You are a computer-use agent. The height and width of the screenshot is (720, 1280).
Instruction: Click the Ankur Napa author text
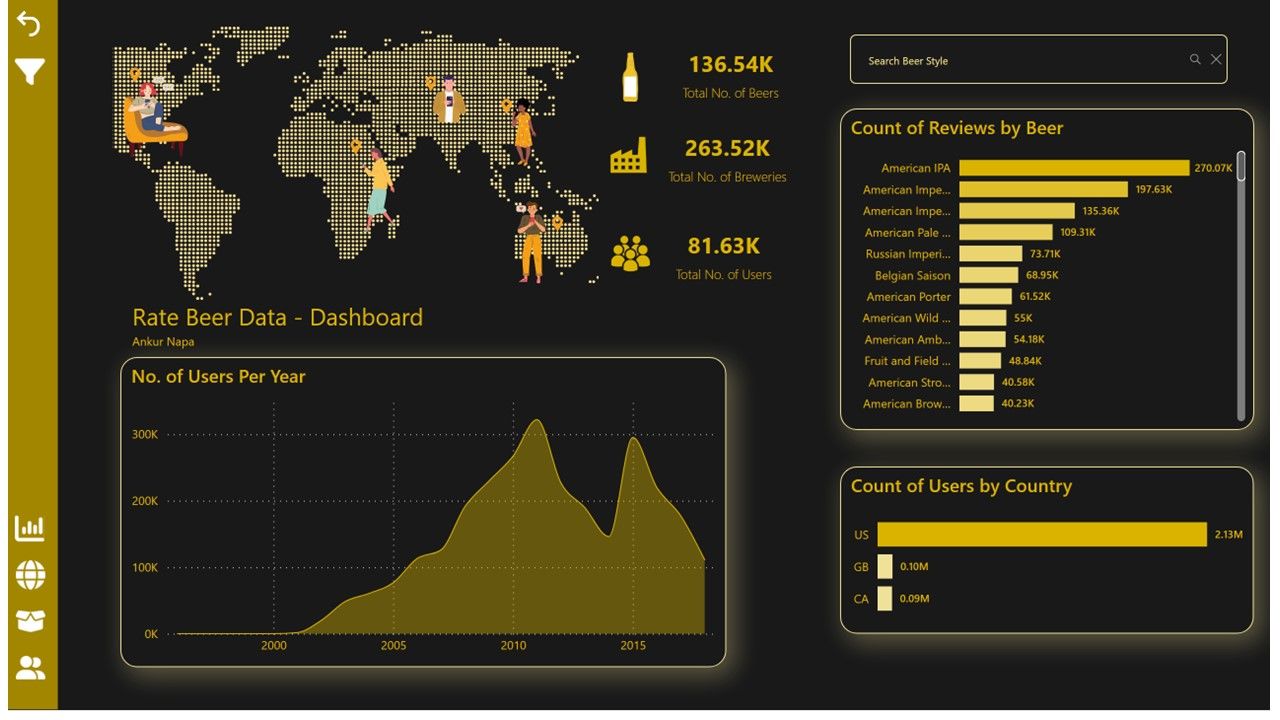tap(163, 342)
